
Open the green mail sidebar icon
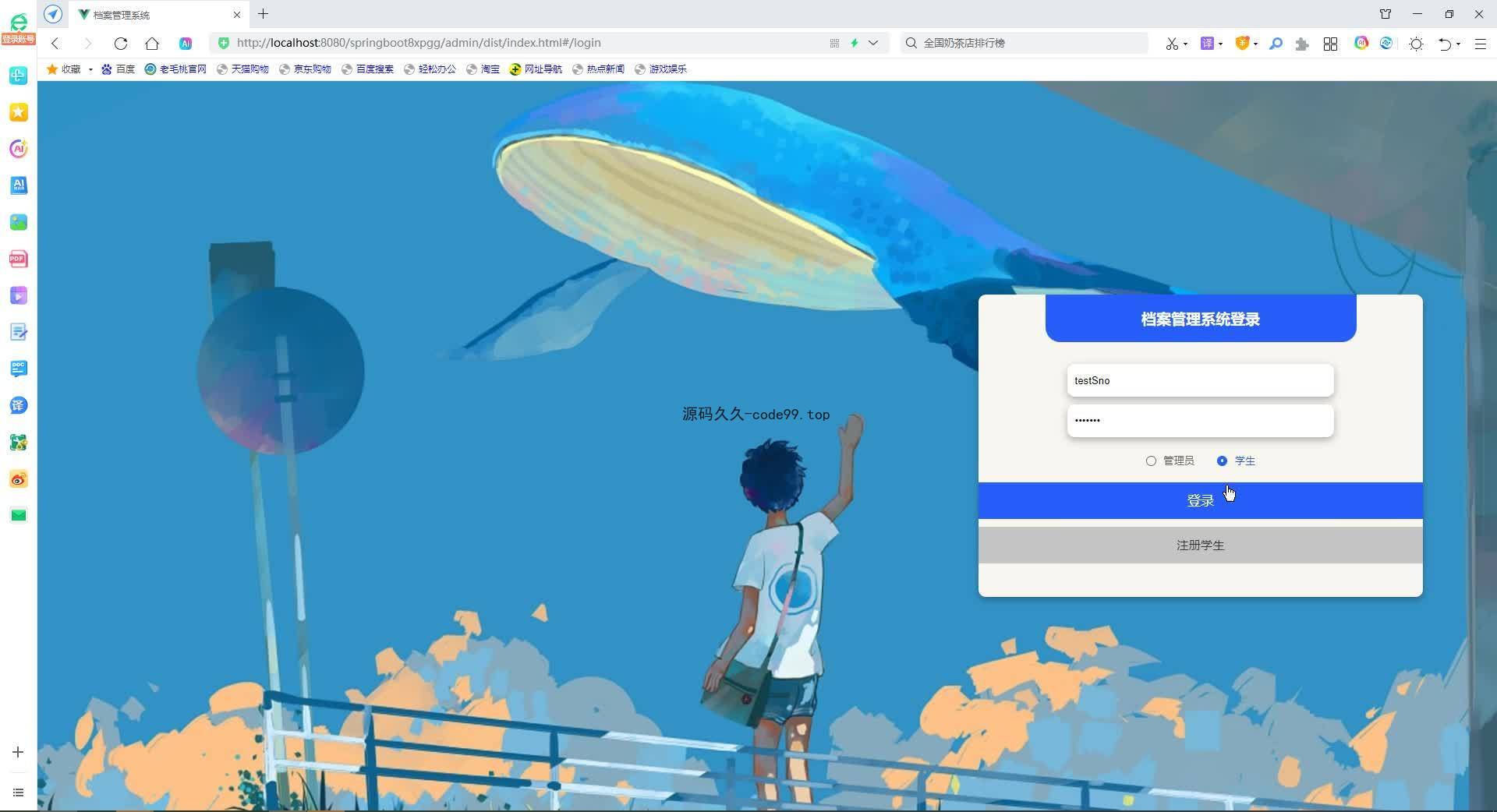[19, 515]
